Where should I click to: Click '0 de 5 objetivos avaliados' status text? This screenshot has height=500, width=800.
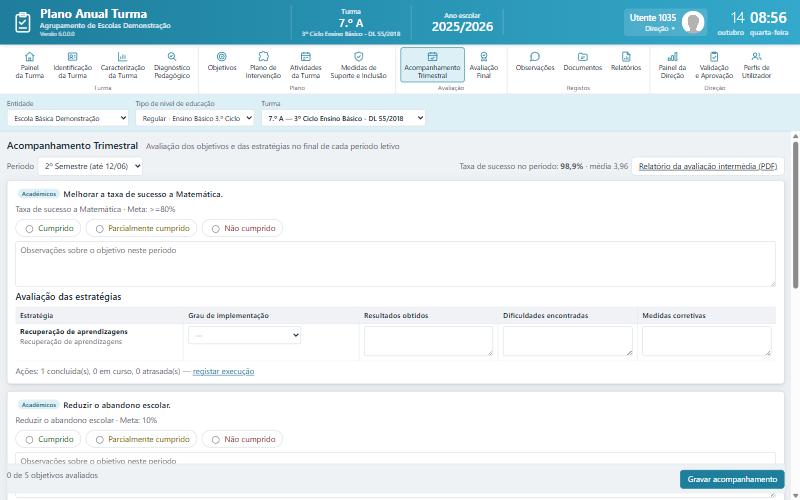click(53, 476)
